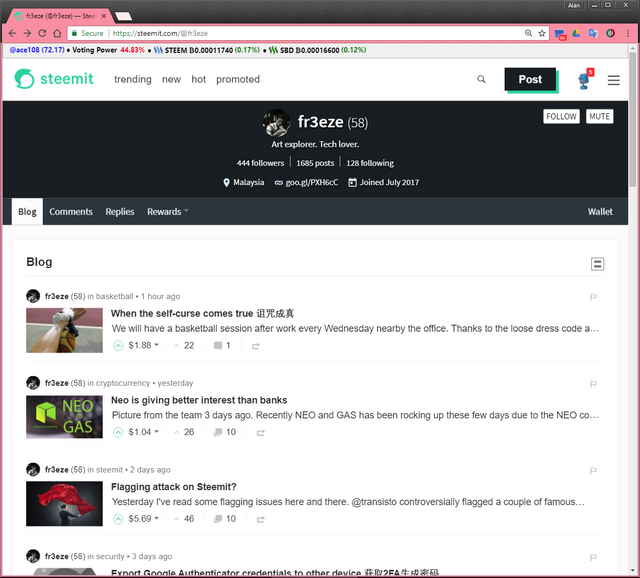
Task: Upvote the self-curse basketball post
Action: 118,346
